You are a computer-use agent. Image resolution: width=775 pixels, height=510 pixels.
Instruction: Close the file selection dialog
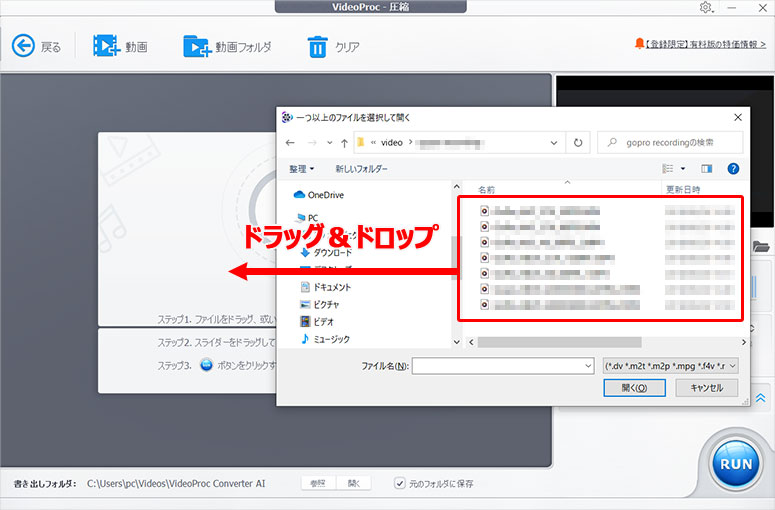tap(737, 118)
